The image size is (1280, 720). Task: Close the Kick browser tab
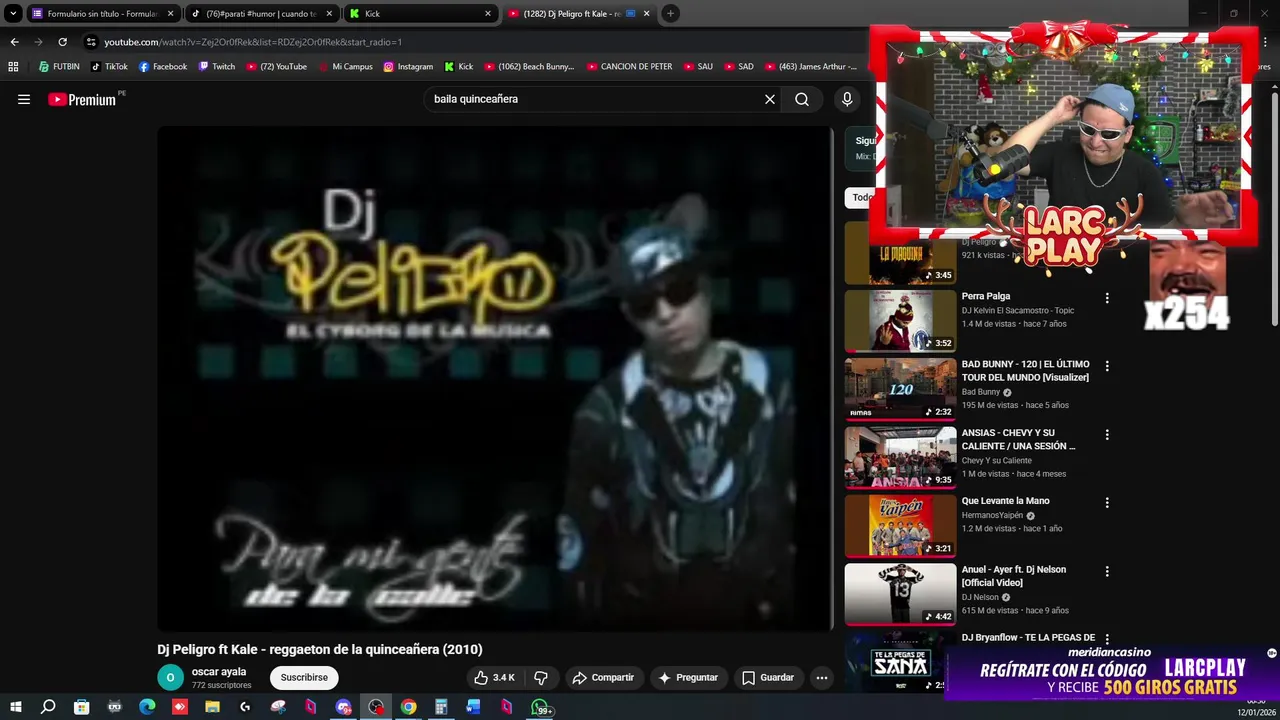[488, 14]
